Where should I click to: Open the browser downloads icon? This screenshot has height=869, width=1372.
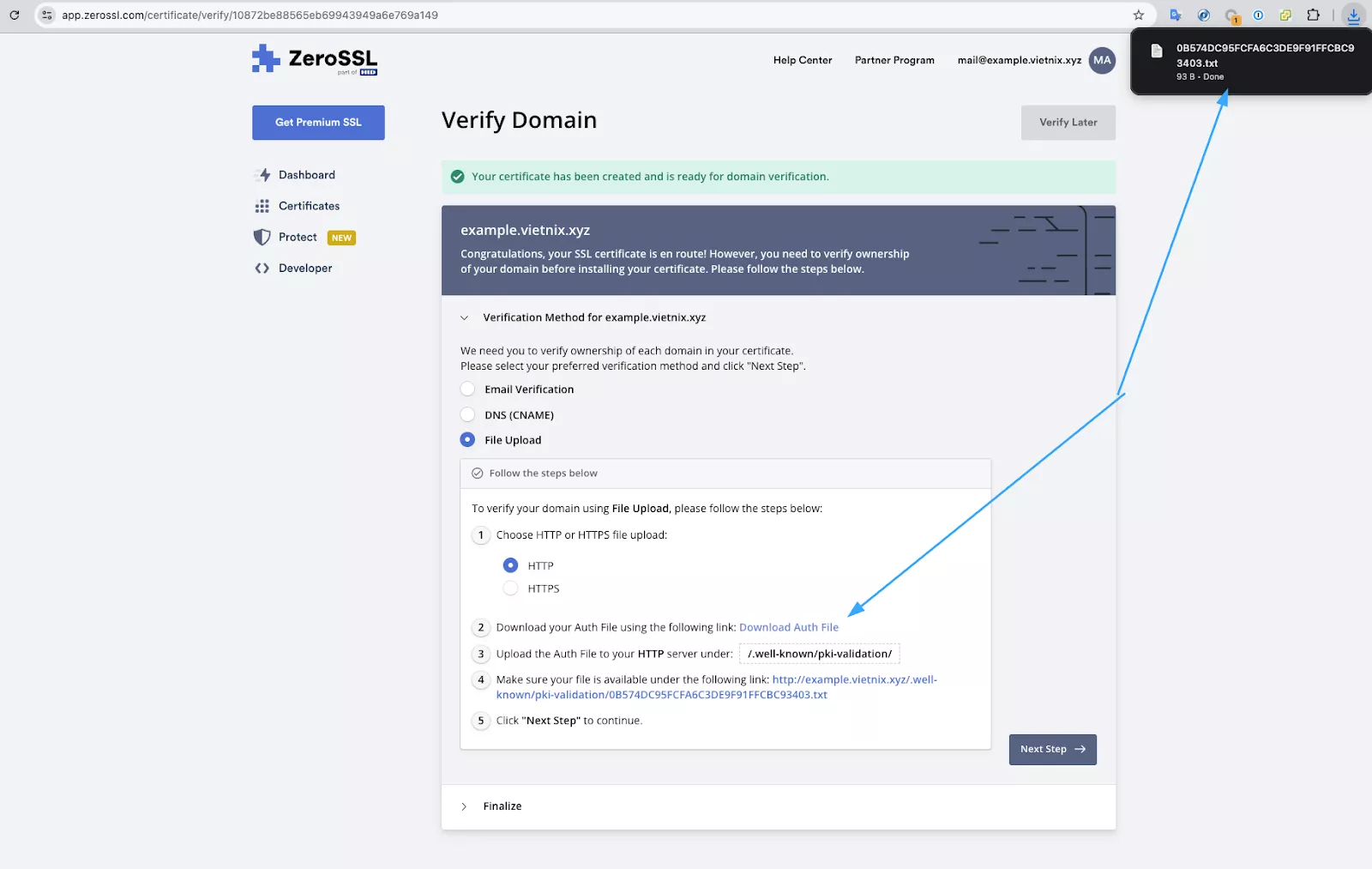click(x=1353, y=15)
